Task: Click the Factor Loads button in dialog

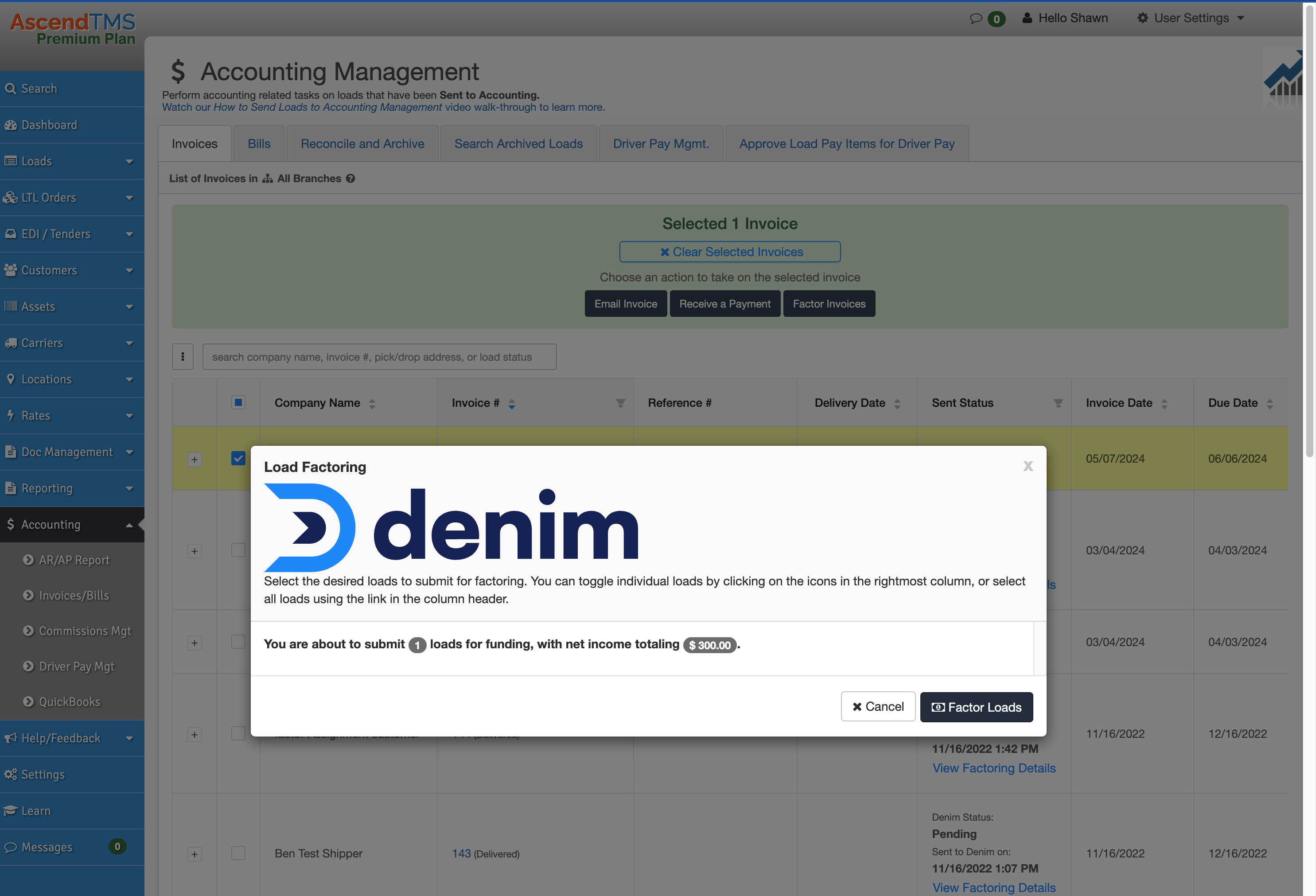Action: (976, 707)
